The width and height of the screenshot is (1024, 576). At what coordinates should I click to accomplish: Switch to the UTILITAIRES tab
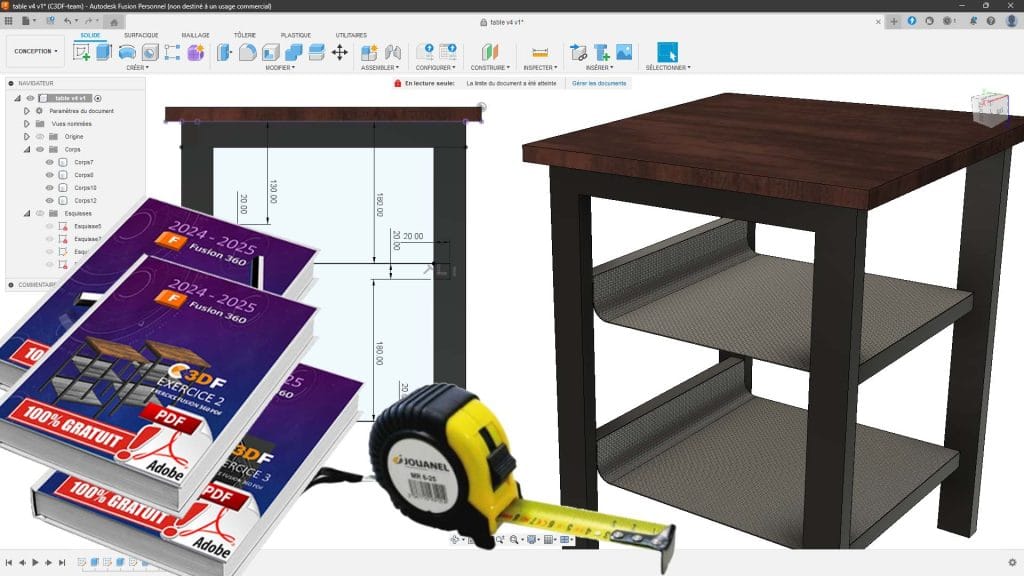click(x=351, y=35)
